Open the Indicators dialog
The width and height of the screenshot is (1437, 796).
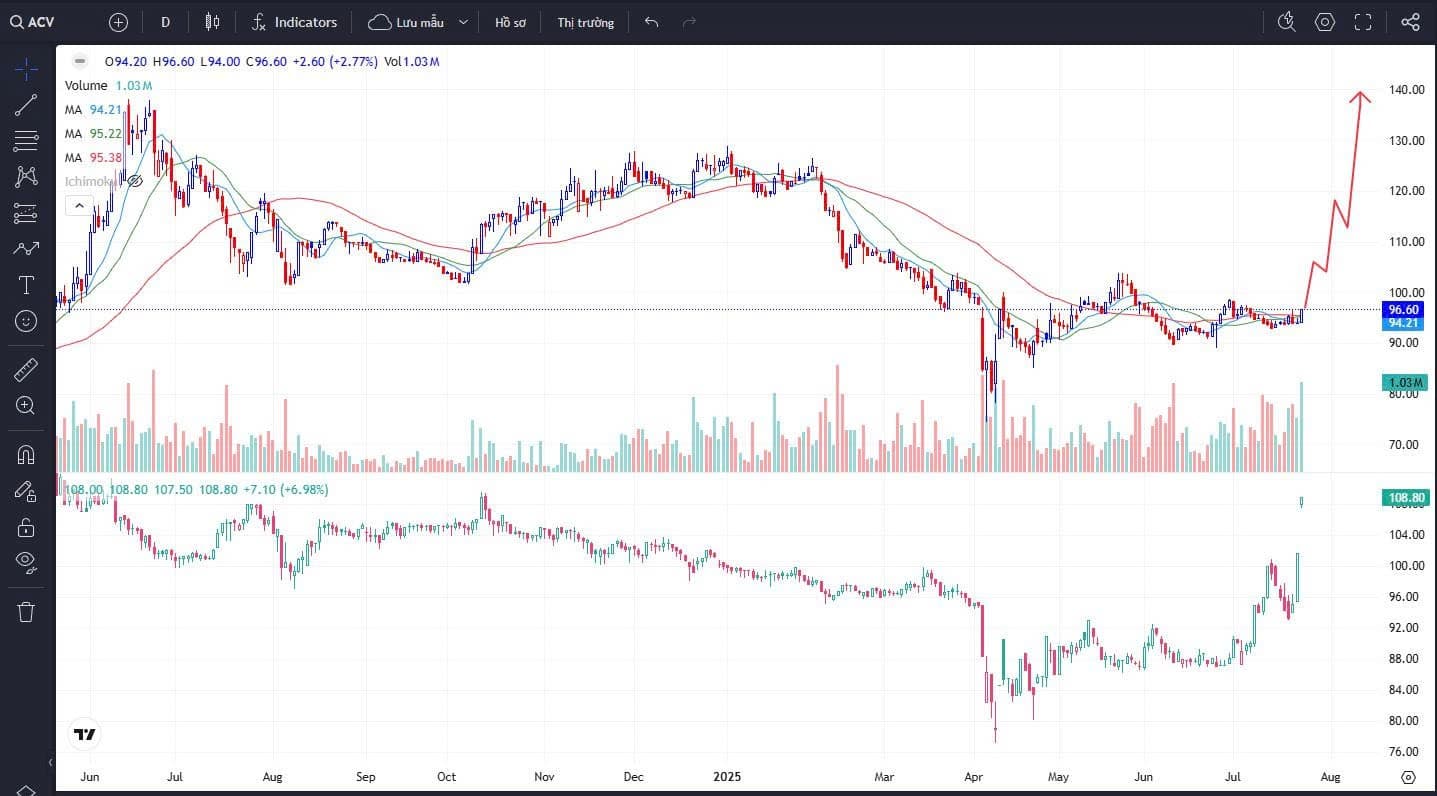point(294,22)
